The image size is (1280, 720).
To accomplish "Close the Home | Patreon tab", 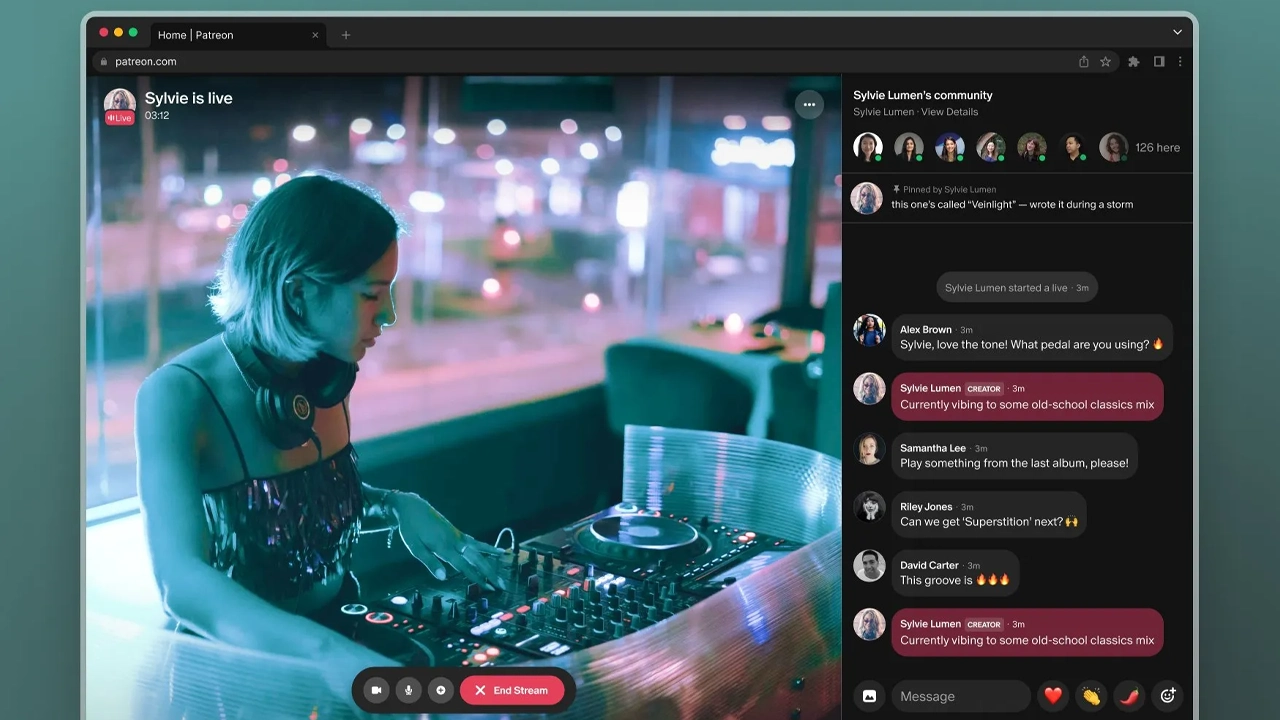I will (x=315, y=35).
